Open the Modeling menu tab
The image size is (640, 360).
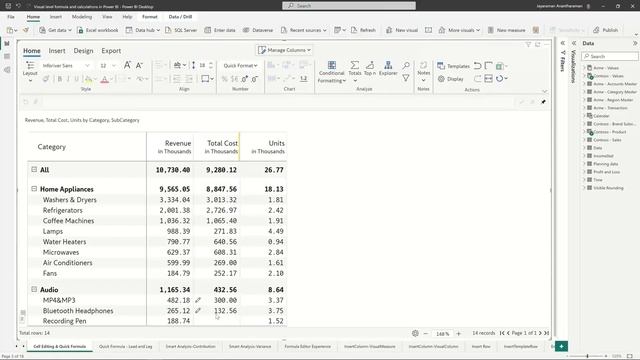click(82, 17)
